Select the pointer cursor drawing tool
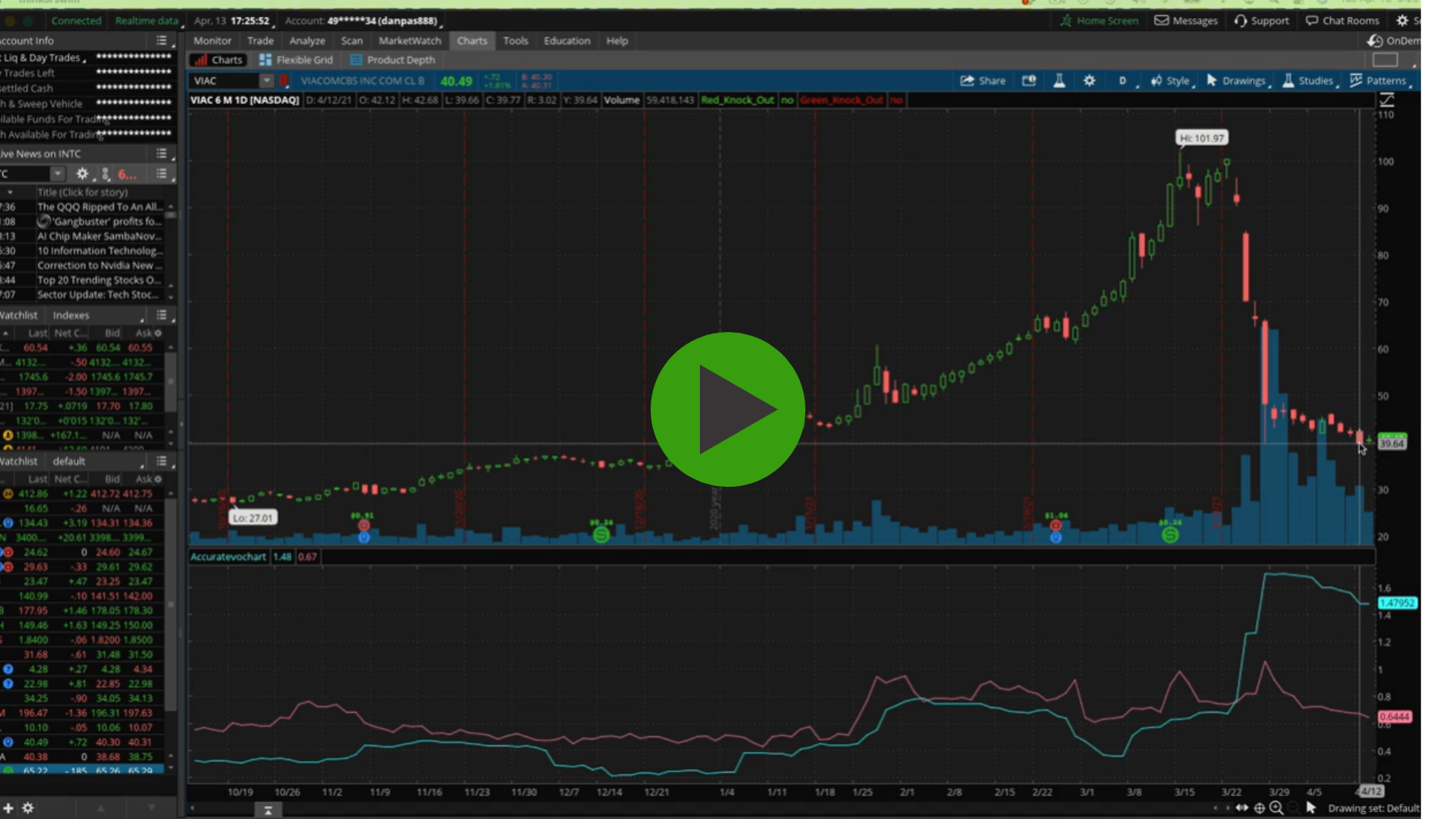The width and height of the screenshot is (1456, 819). click(x=1310, y=808)
